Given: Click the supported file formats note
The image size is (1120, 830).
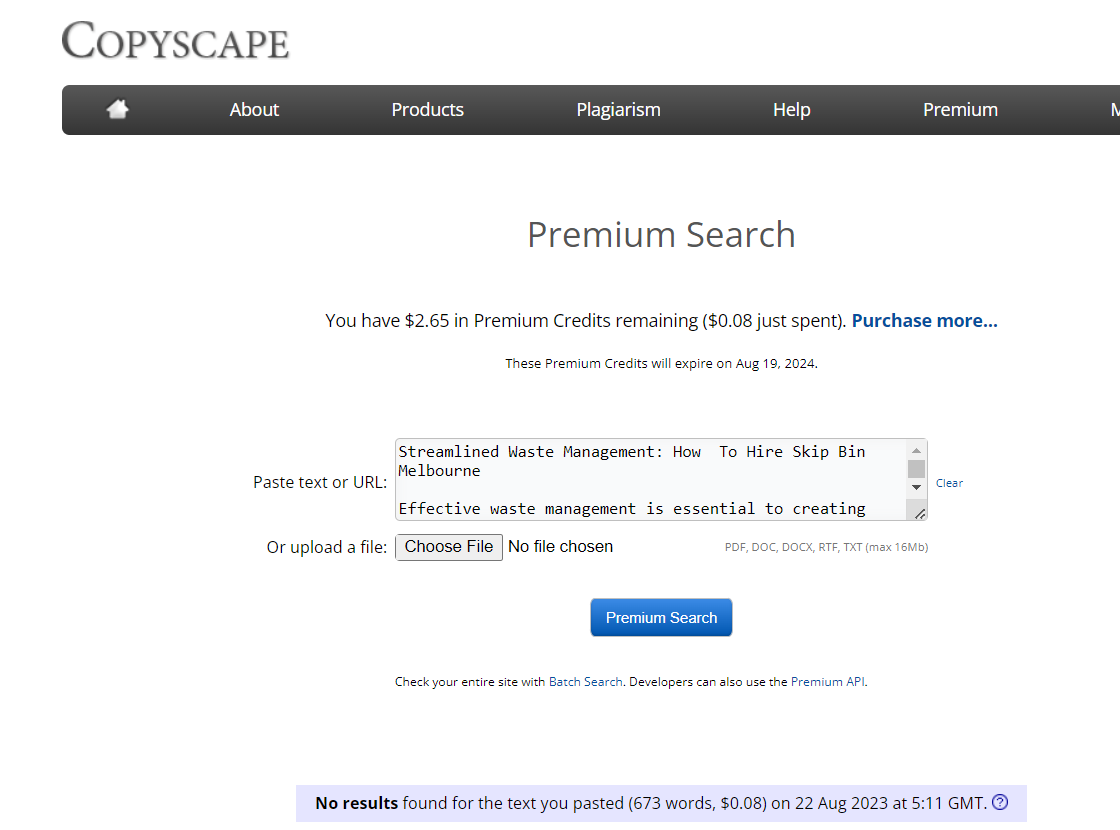Looking at the screenshot, I should (x=826, y=547).
